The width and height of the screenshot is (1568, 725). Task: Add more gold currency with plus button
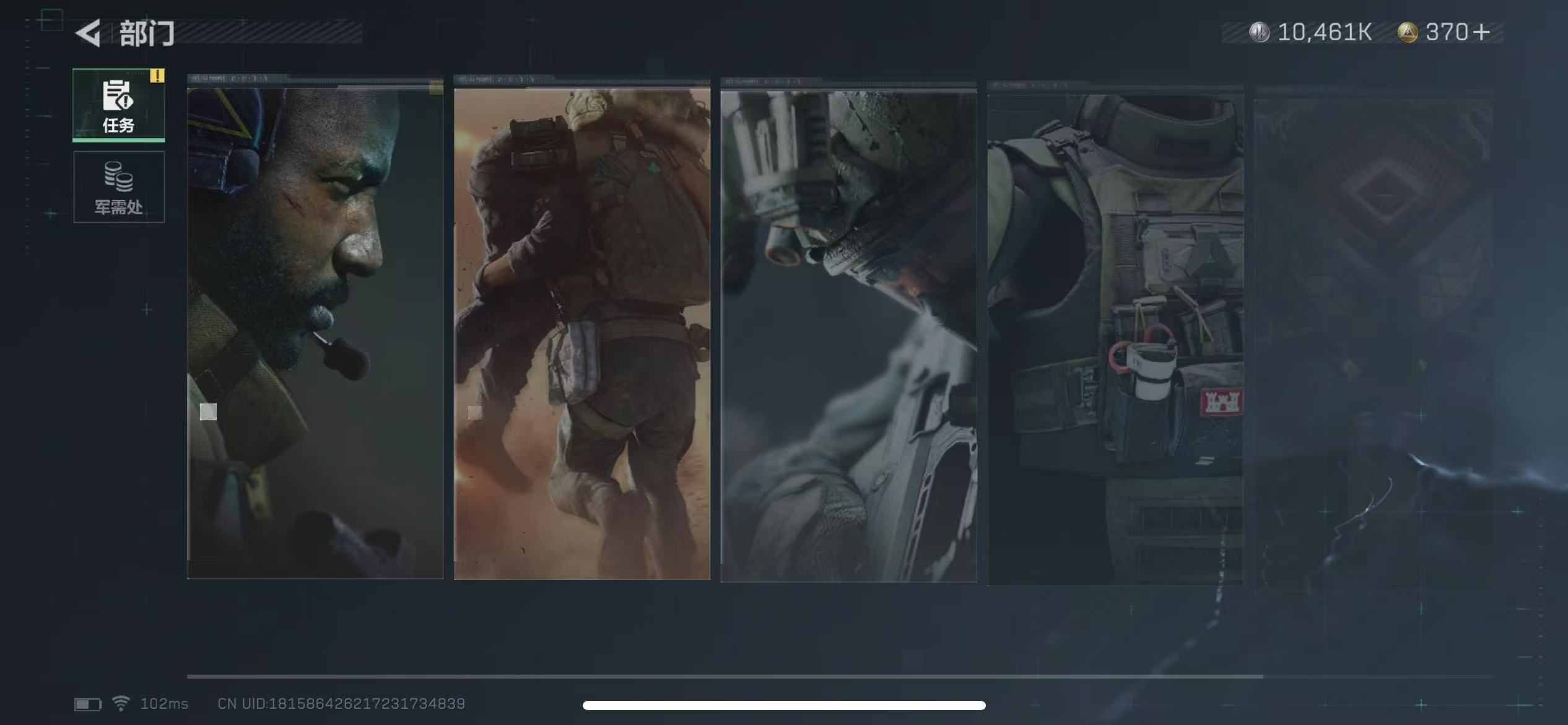[1481, 32]
